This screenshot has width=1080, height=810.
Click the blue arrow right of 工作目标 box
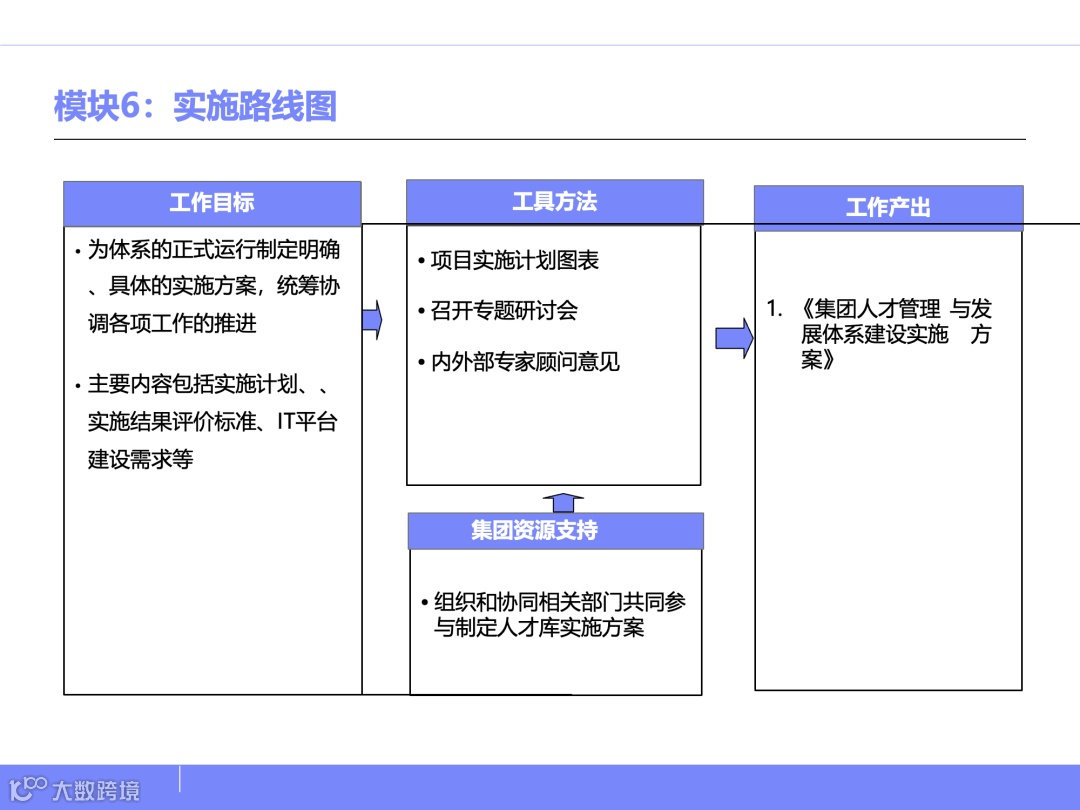tap(372, 320)
